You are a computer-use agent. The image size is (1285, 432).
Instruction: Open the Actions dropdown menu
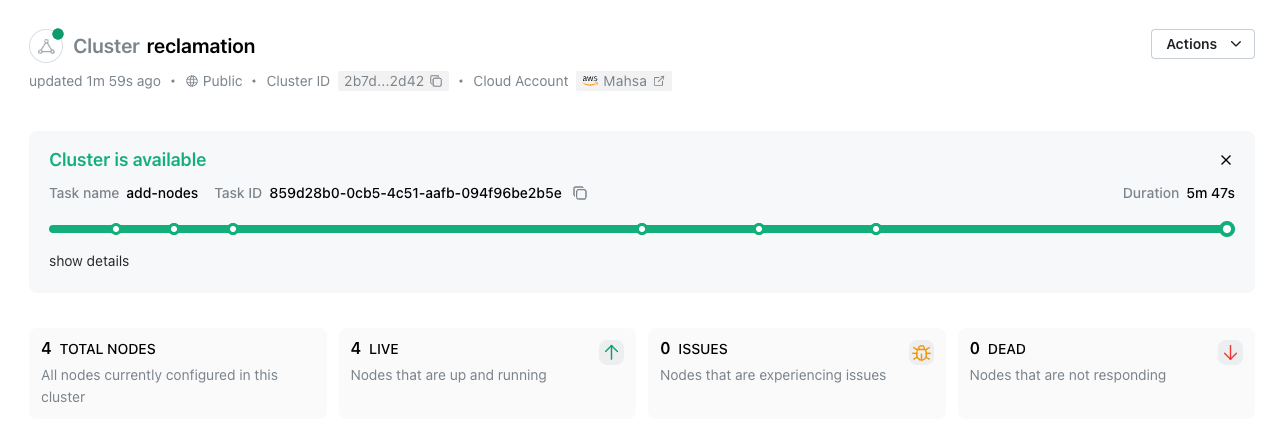[x=1203, y=44]
